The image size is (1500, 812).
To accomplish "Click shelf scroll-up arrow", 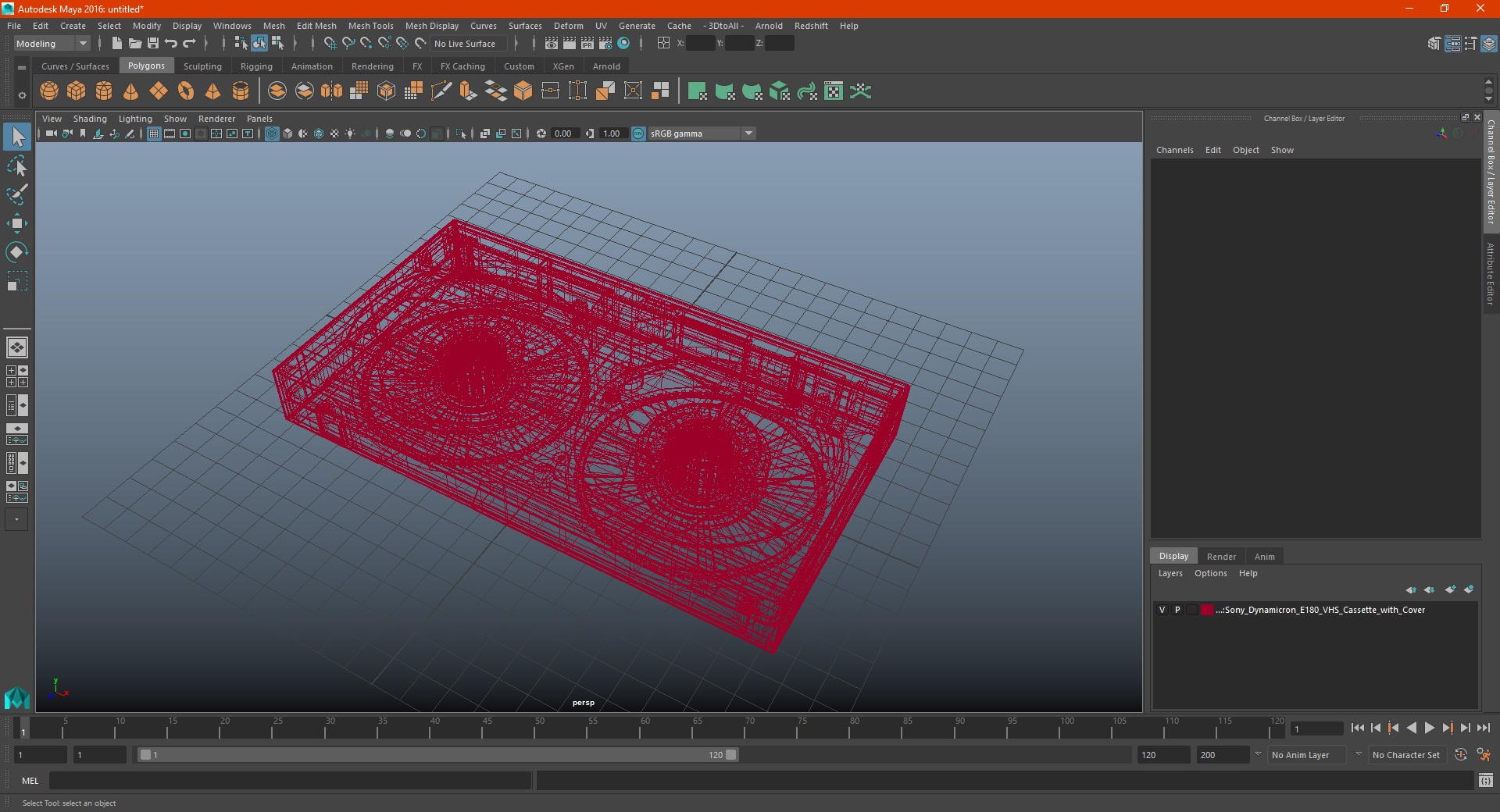I will 1488,81.
